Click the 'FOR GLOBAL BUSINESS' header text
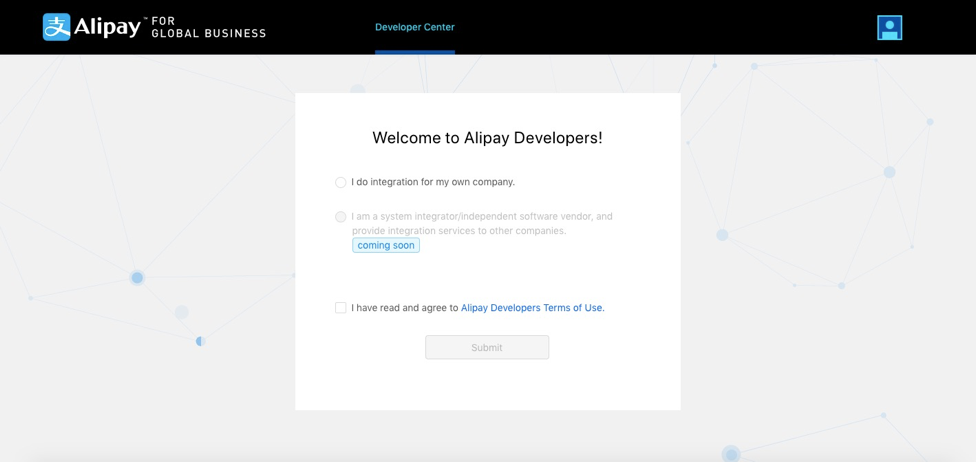The image size is (976, 462). click(x=209, y=27)
